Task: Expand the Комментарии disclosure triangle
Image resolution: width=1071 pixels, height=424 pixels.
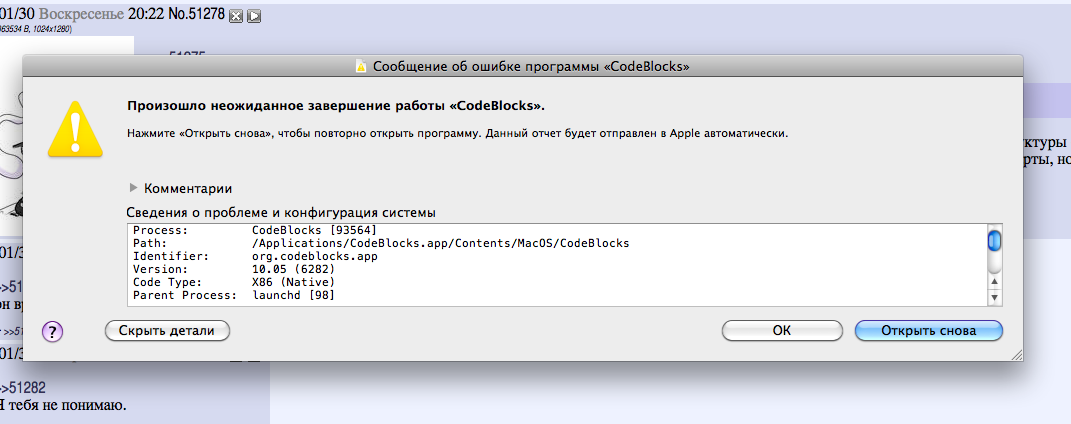Action: [x=134, y=188]
